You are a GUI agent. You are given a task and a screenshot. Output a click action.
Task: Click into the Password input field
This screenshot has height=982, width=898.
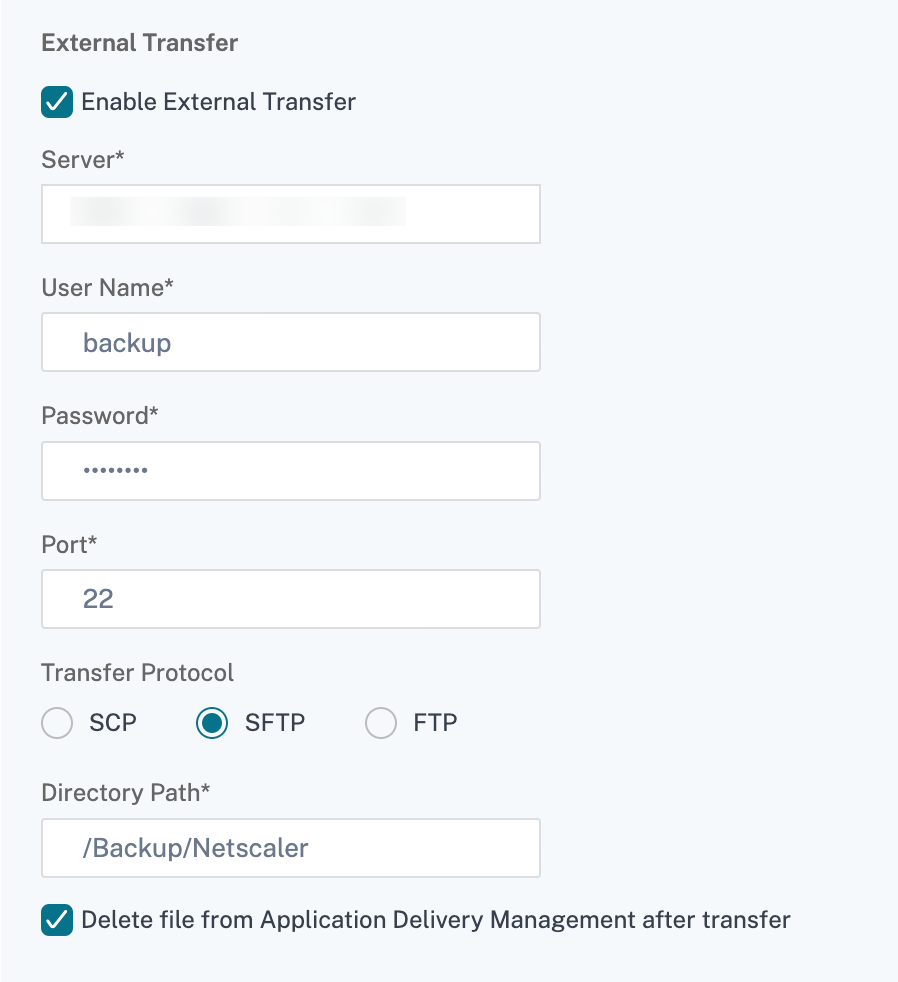(x=290, y=470)
